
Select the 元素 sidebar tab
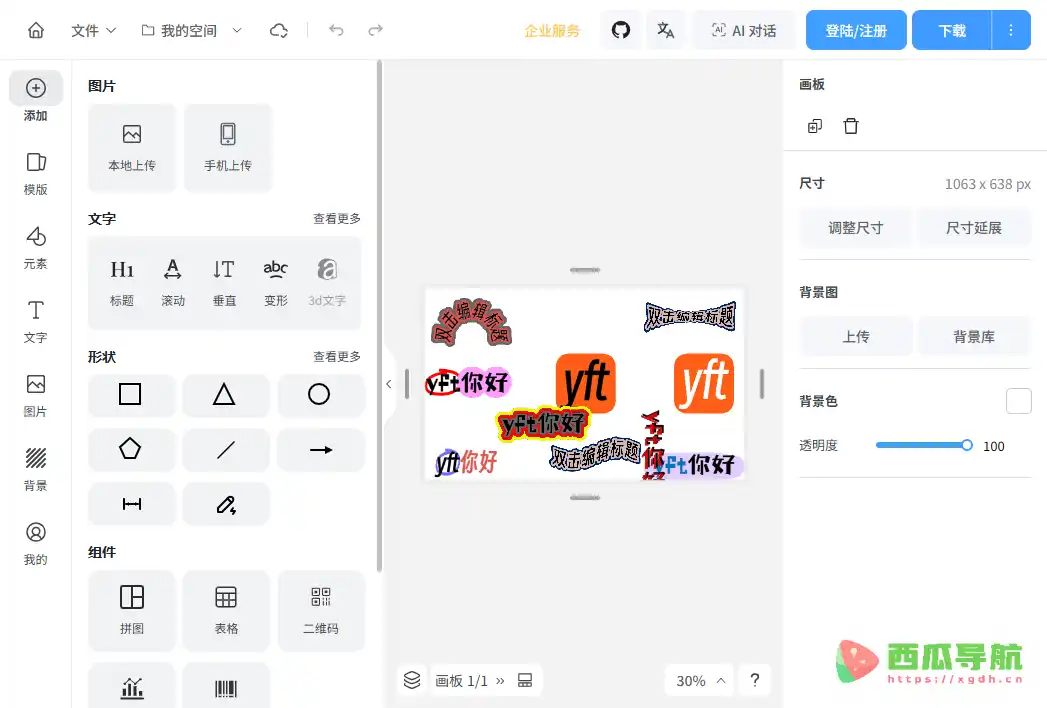tap(36, 247)
